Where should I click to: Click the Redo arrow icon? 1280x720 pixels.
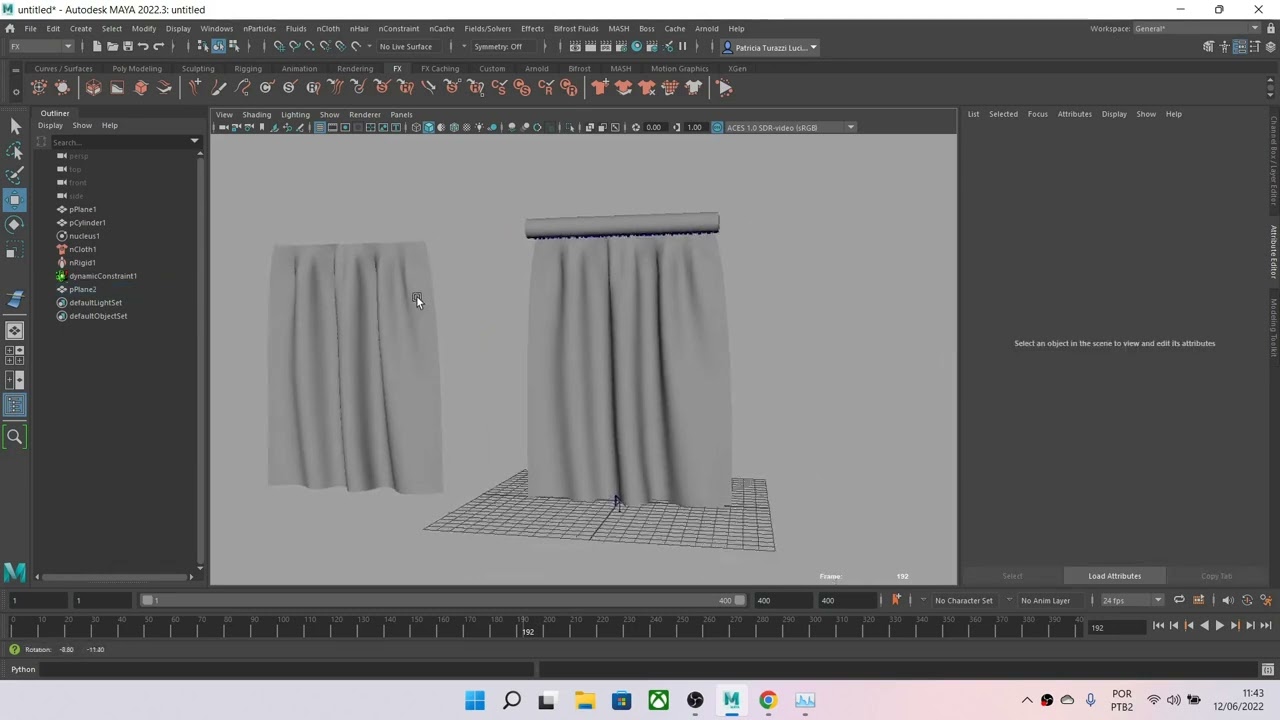point(158,47)
